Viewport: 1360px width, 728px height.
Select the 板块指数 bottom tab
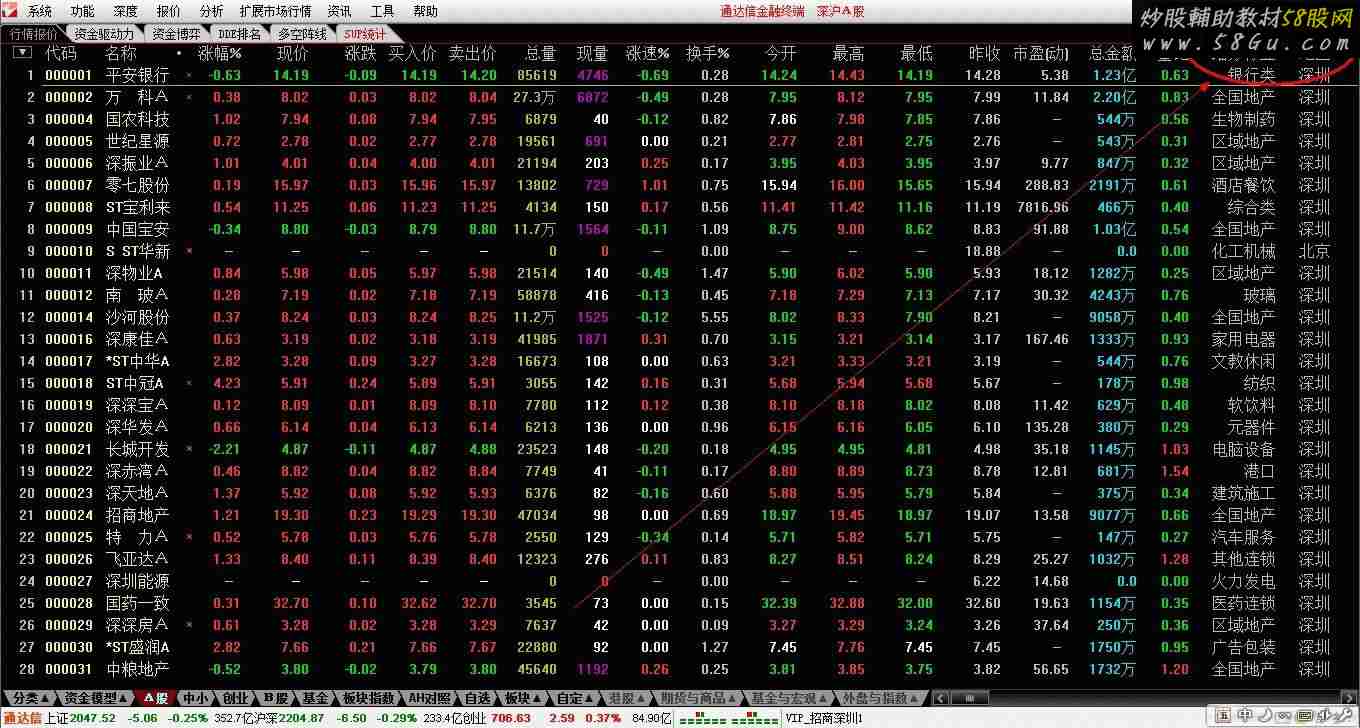(x=369, y=698)
